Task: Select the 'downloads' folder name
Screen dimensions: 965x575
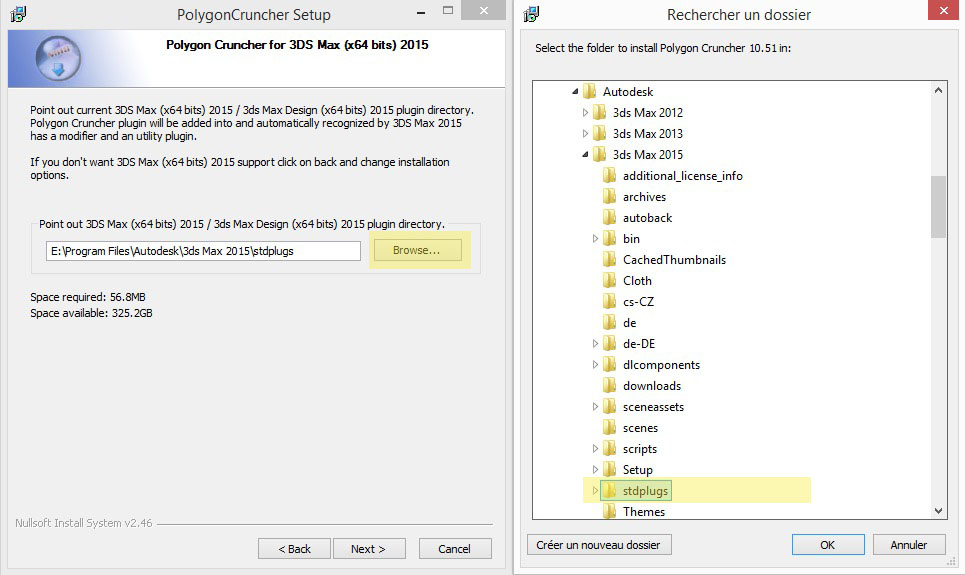Action: pyautogui.click(x=652, y=386)
